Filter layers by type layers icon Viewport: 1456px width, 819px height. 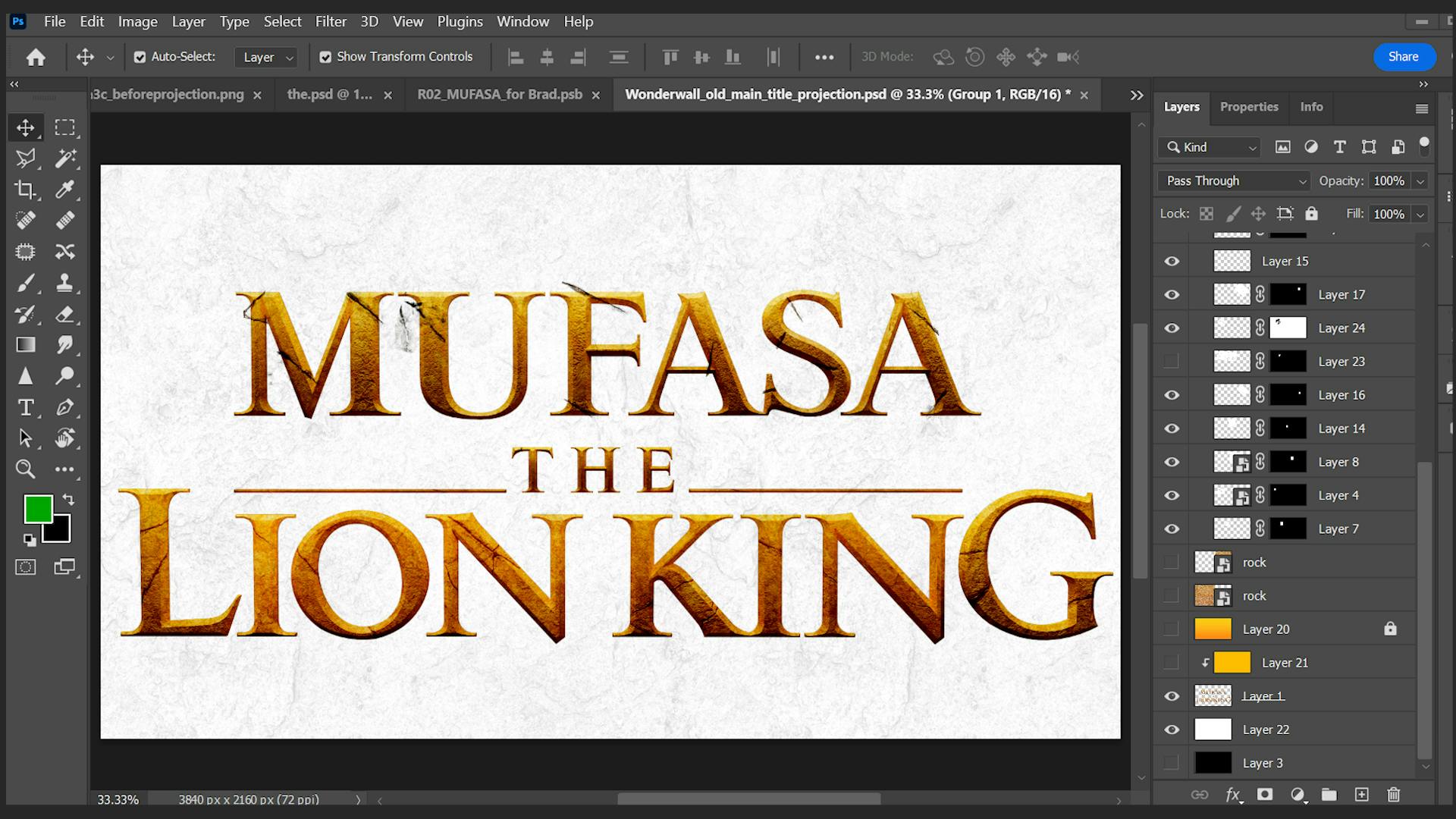(x=1340, y=147)
